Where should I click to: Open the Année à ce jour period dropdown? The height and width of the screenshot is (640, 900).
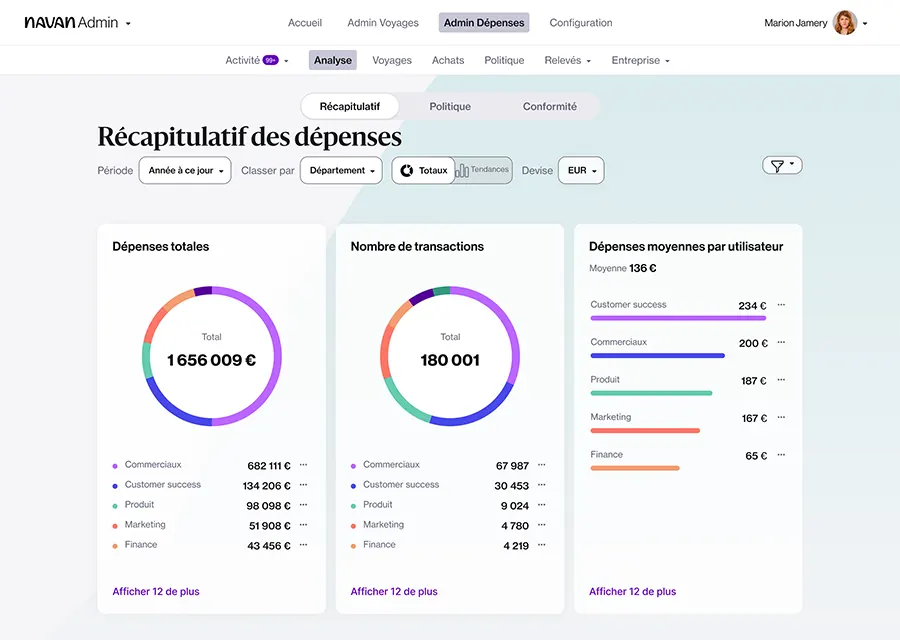tap(185, 170)
